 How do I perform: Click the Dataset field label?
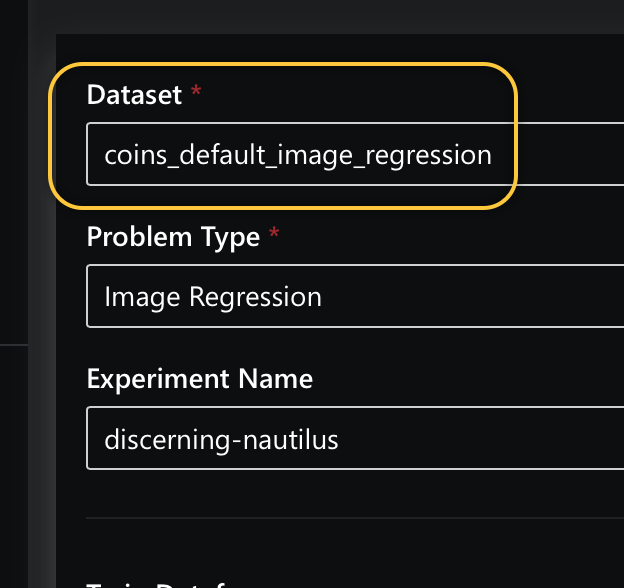[134, 95]
